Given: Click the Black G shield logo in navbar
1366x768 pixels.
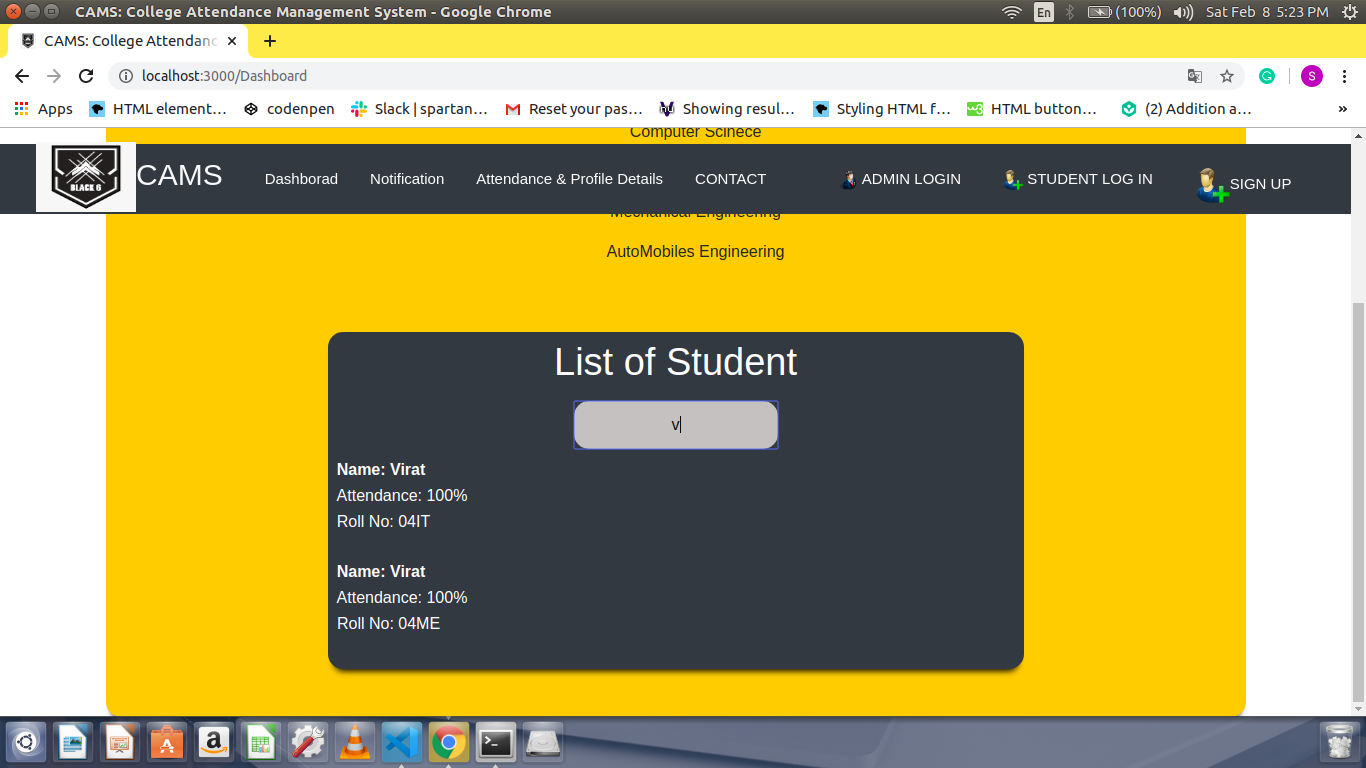Looking at the screenshot, I should (86, 178).
